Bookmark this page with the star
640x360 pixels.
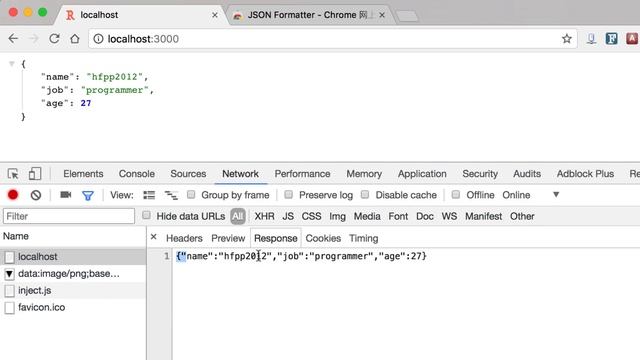567,39
